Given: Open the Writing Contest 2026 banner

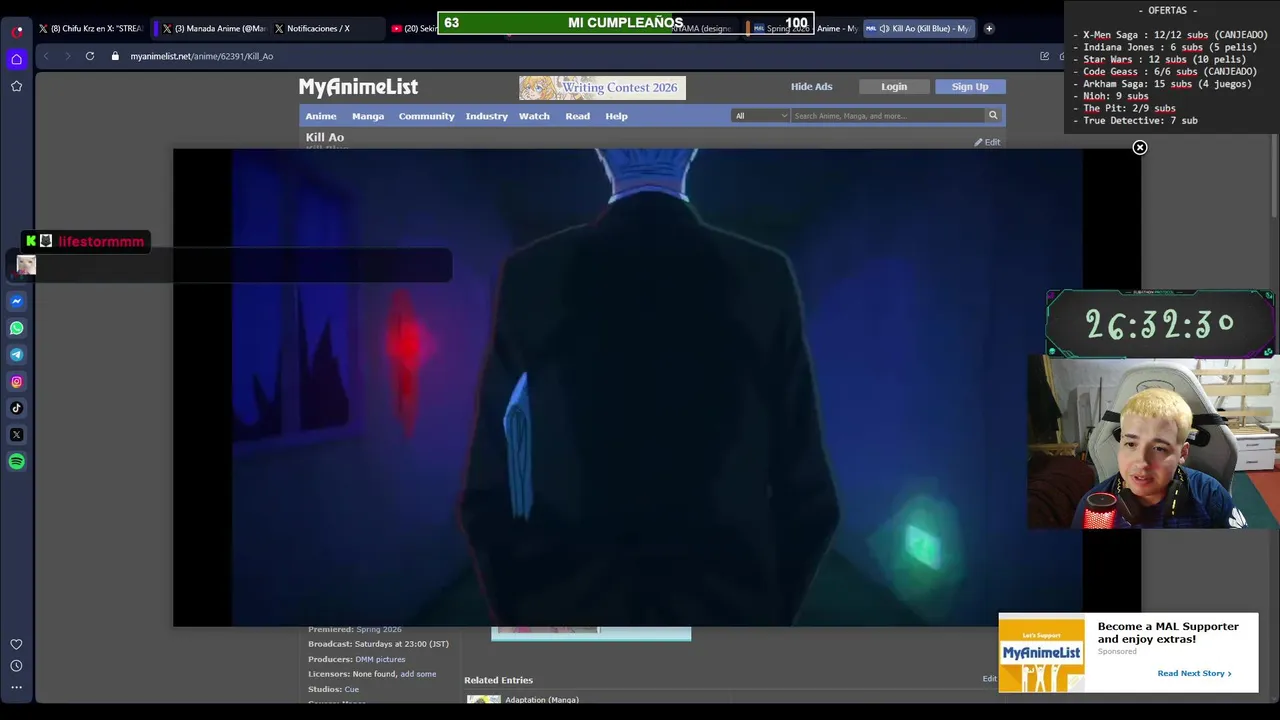Looking at the screenshot, I should [x=602, y=88].
